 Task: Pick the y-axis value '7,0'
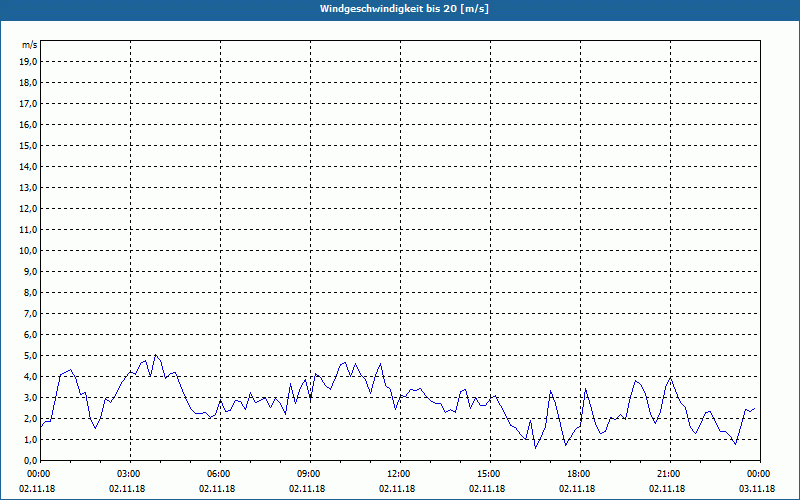30,313
